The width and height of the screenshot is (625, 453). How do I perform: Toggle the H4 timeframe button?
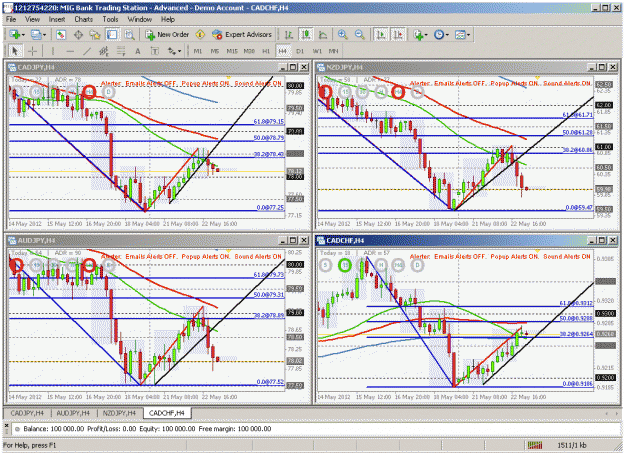[283, 51]
